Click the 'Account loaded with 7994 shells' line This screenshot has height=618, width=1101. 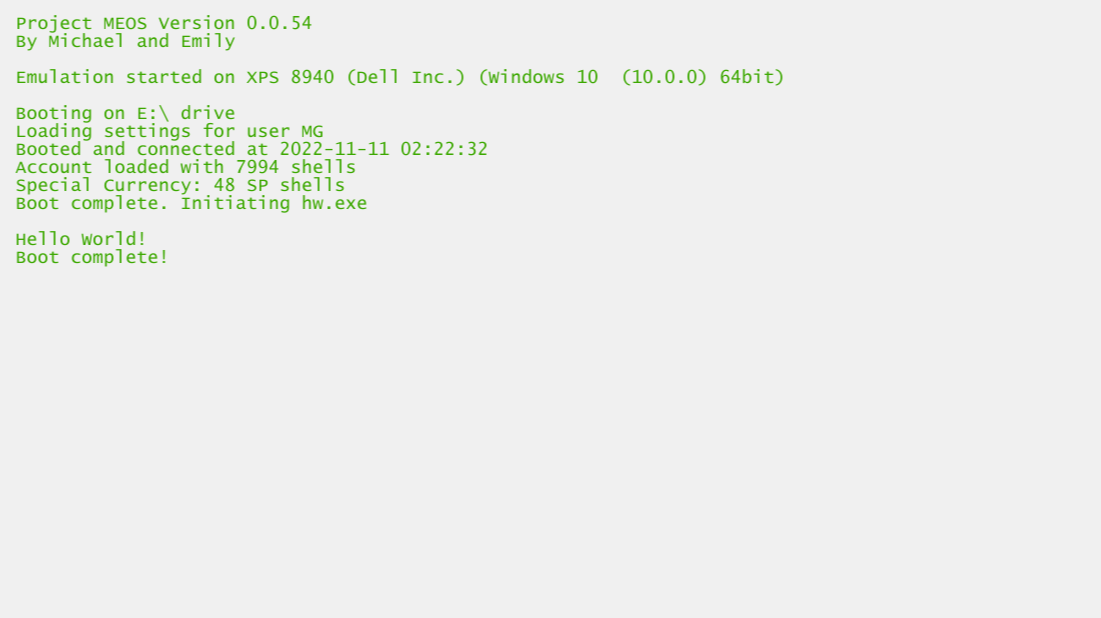click(185, 167)
